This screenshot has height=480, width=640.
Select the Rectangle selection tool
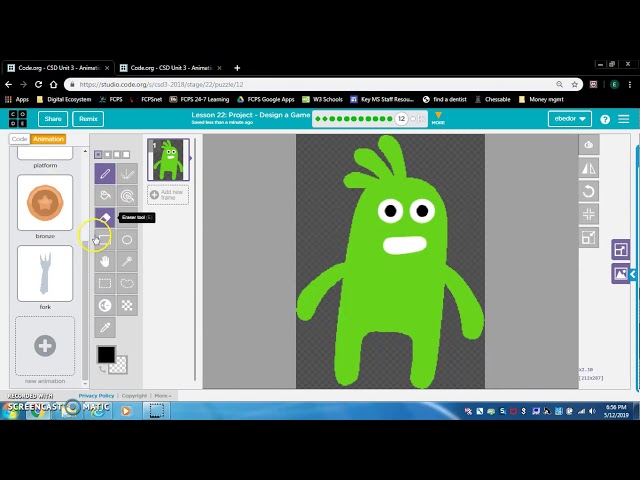coord(105,283)
